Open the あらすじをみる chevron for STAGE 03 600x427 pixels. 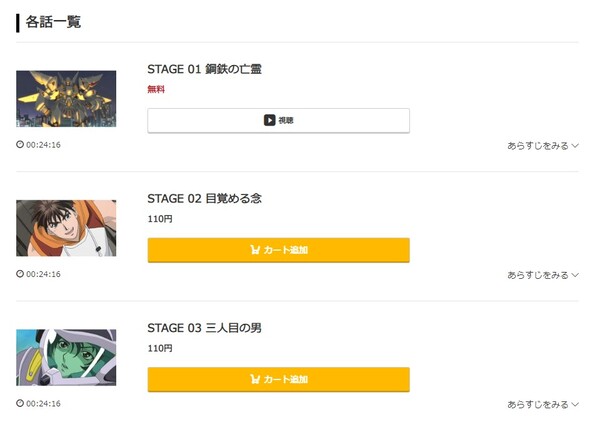(x=575, y=405)
